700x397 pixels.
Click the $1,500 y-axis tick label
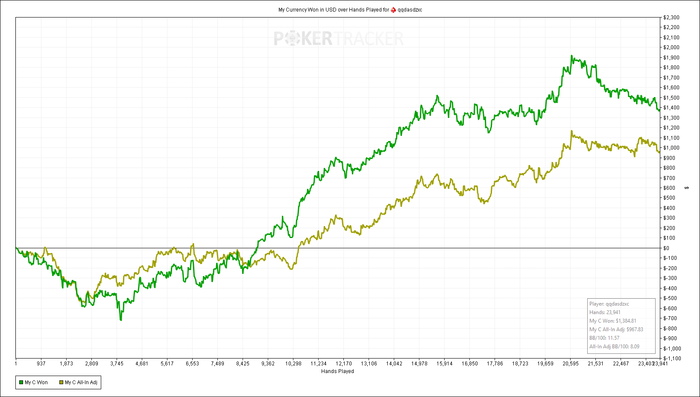671,97
